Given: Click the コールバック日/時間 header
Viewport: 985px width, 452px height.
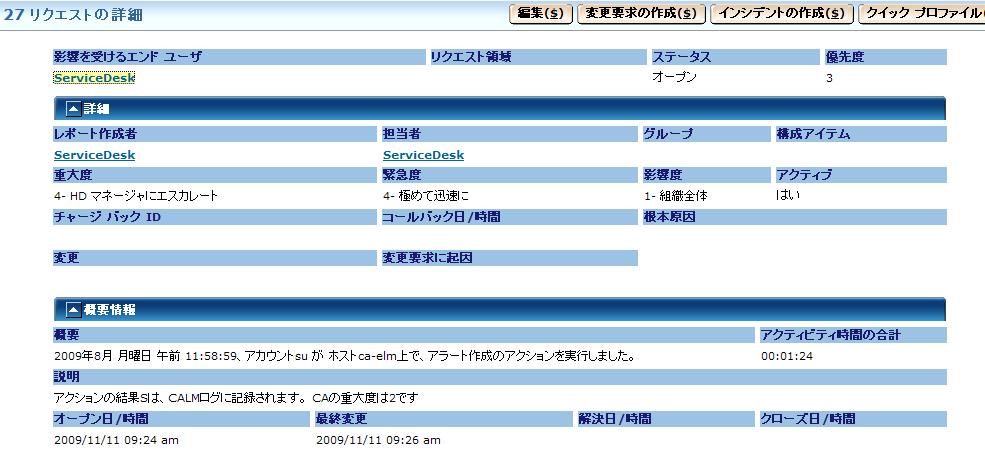Looking at the screenshot, I should (510, 217).
